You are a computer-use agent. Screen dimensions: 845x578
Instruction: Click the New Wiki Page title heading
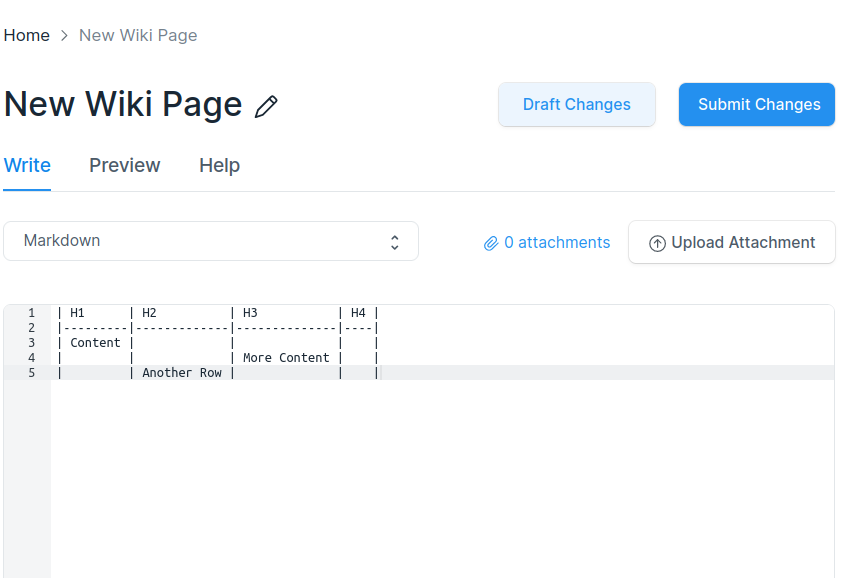pyautogui.click(x=123, y=105)
